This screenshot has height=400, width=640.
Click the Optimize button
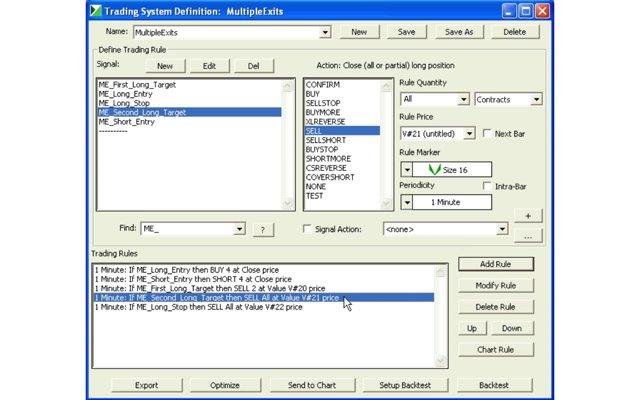225,385
